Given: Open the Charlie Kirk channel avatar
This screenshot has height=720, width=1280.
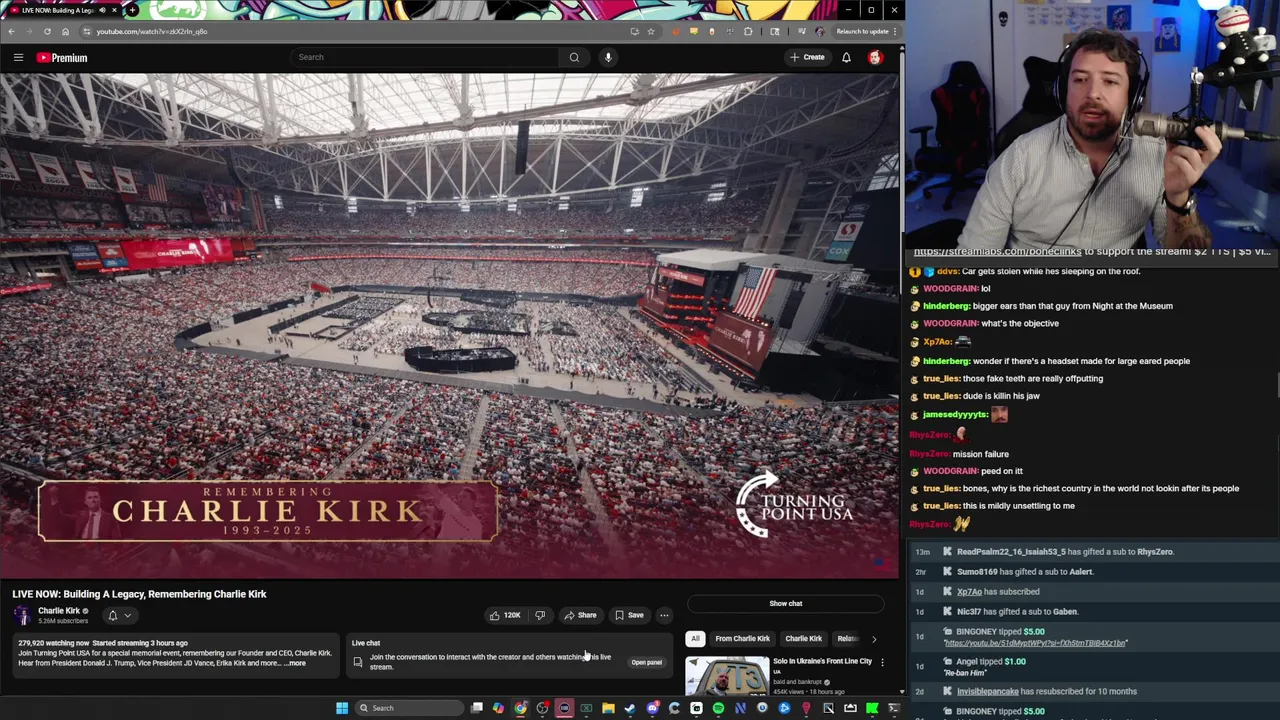Looking at the screenshot, I should (22, 615).
